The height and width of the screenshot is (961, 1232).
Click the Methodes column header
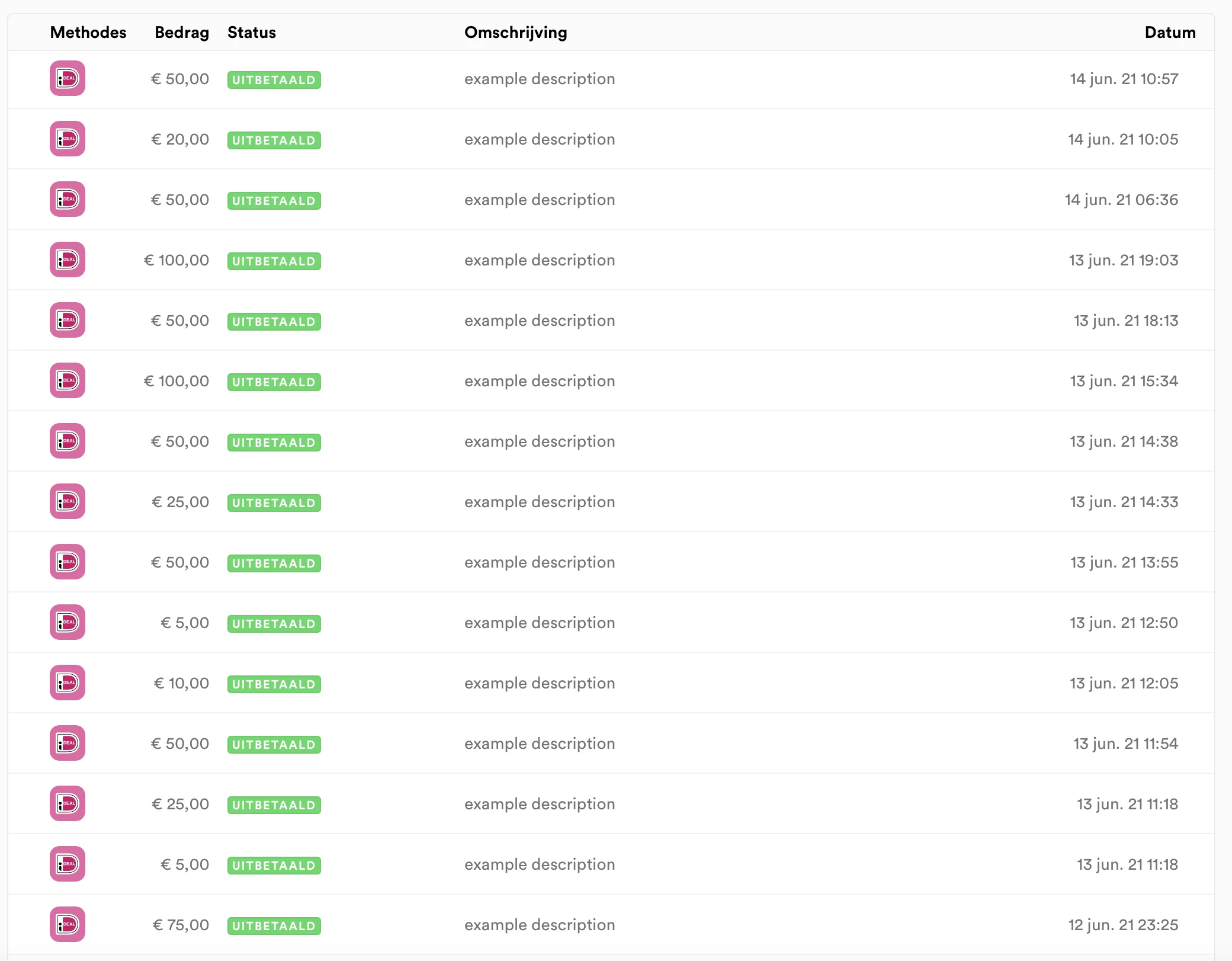coord(88,32)
